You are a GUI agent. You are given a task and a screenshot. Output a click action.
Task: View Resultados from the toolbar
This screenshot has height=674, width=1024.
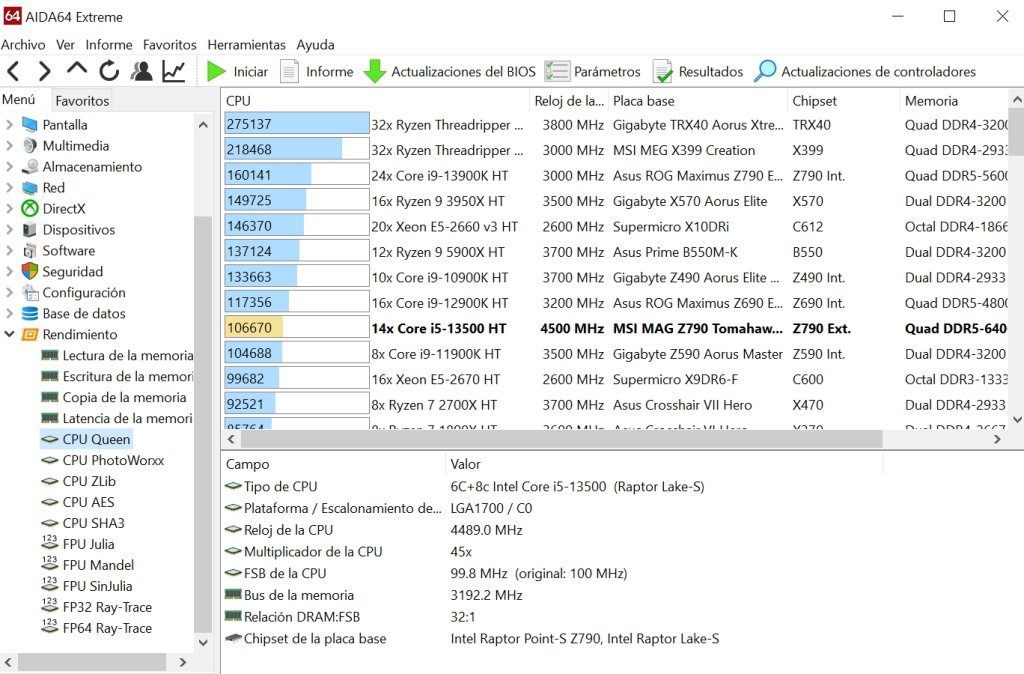coord(697,71)
